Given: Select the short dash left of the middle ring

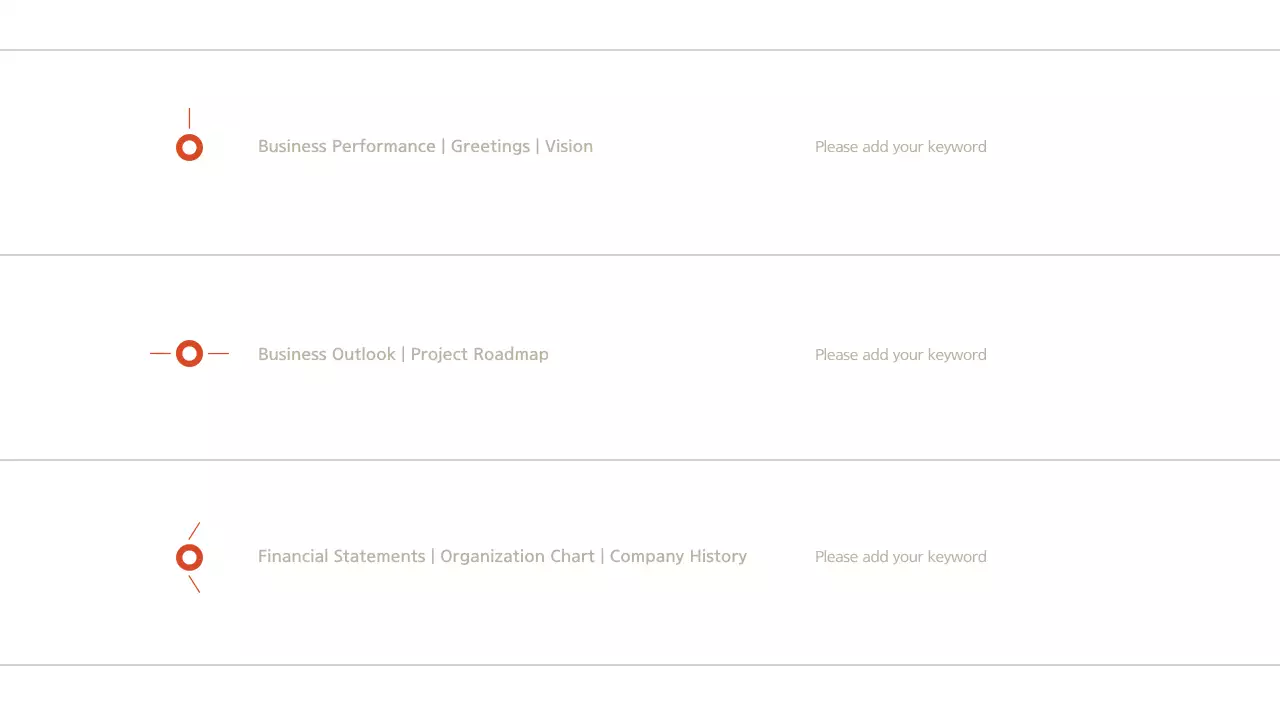Looking at the screenshot, I should [160, 353].
